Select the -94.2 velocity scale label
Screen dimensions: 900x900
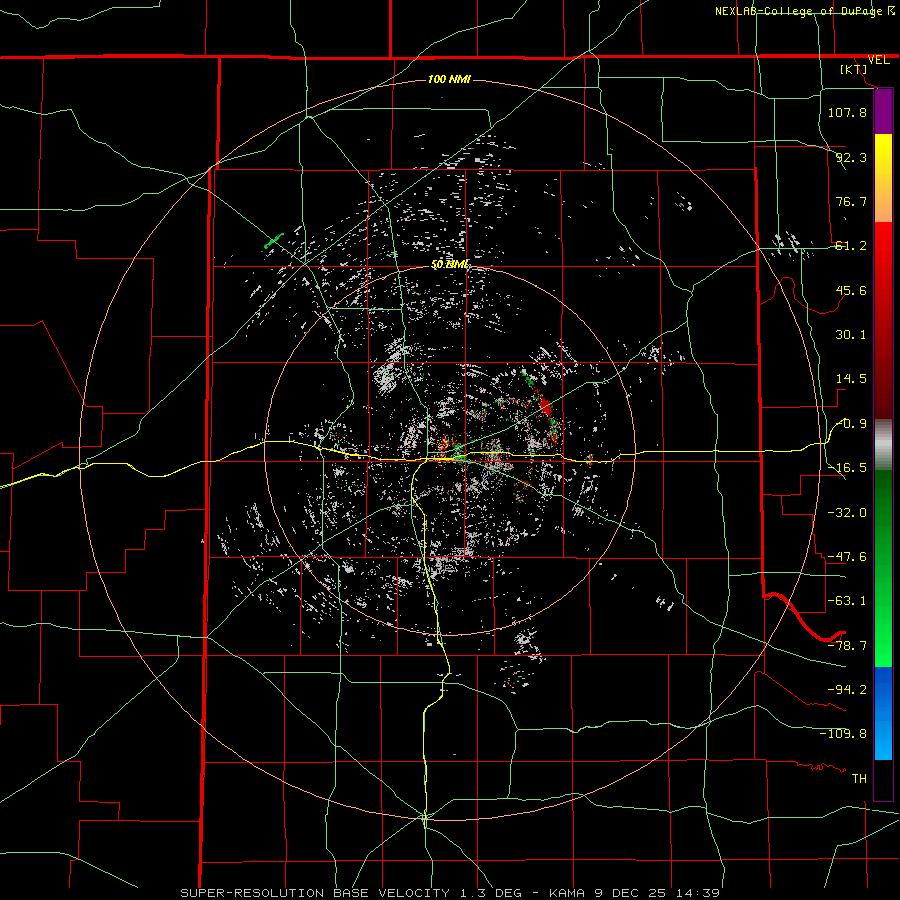tap(847, 689)
